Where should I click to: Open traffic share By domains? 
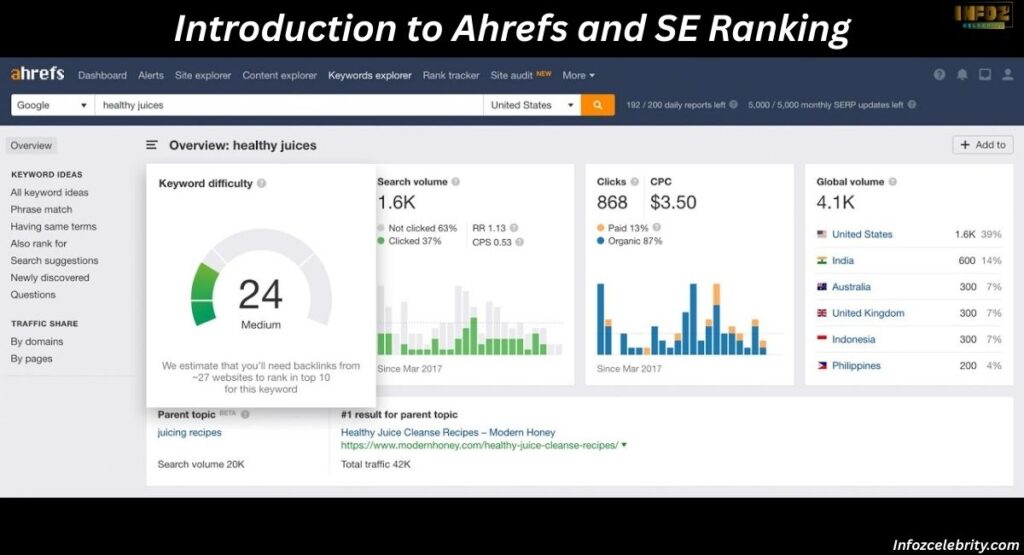pos(37,341)
